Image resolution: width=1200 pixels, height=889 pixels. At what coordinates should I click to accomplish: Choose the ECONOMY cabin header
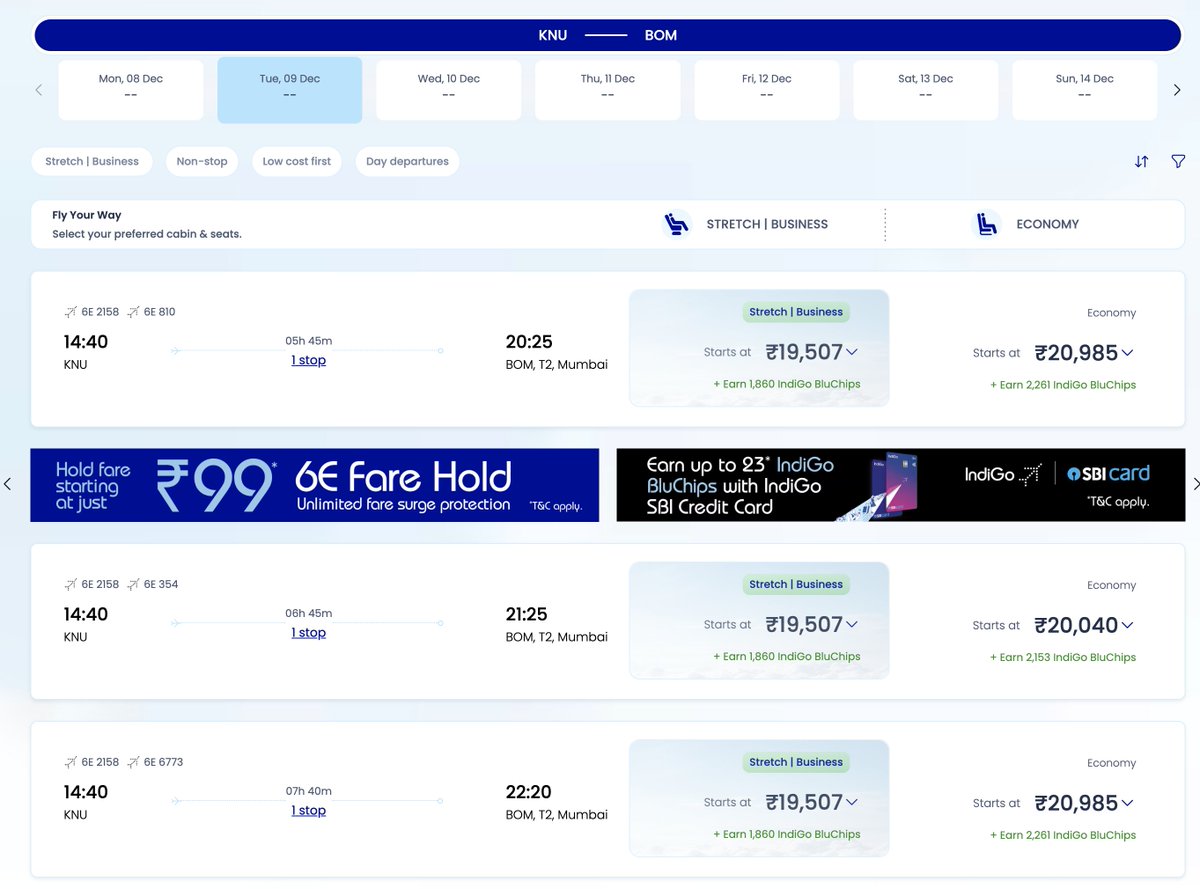point(1047,224)
